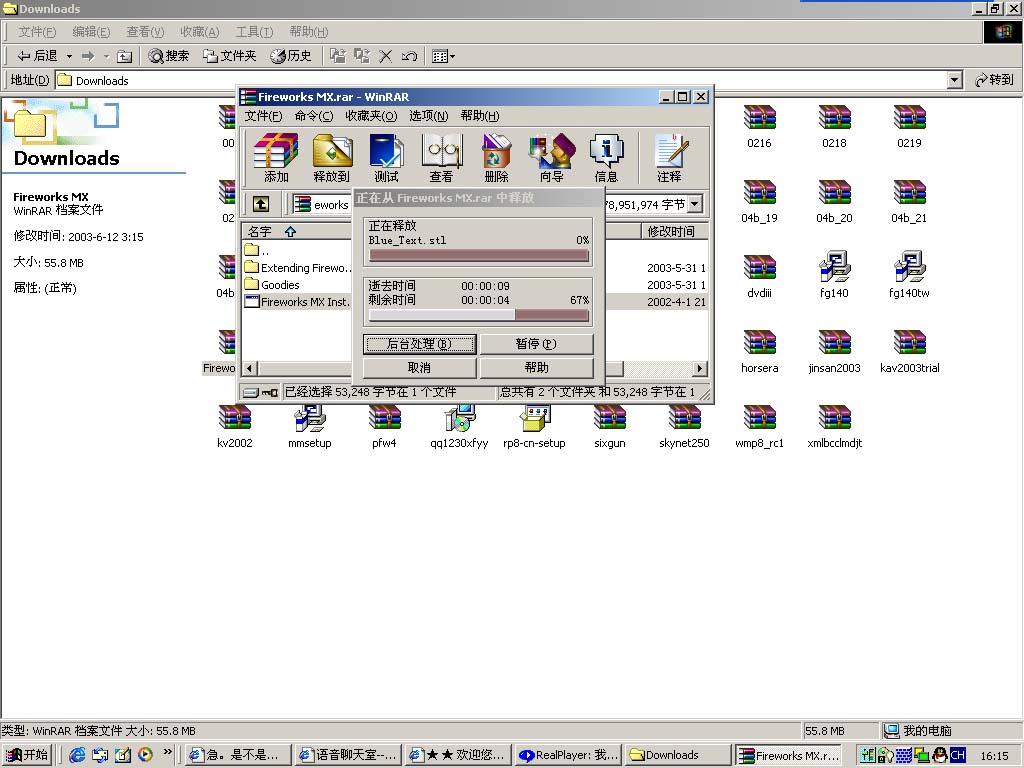Click the WinRAR Extract To (释放到) icon
This screenshot has height=768, width=1024.
pyautogui.click(x=332, y=157)
